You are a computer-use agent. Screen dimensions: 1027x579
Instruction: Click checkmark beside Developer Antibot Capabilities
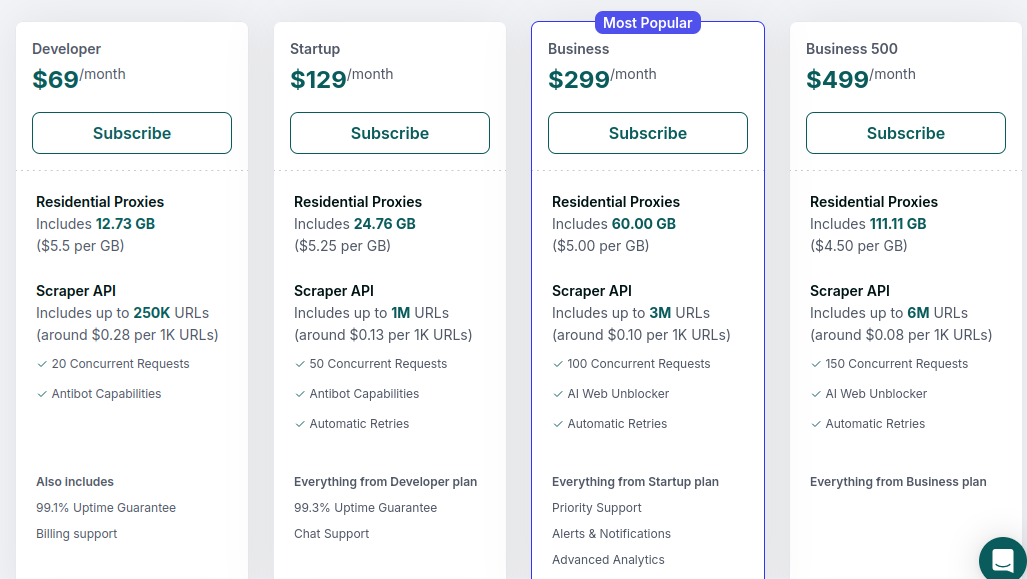42,394
